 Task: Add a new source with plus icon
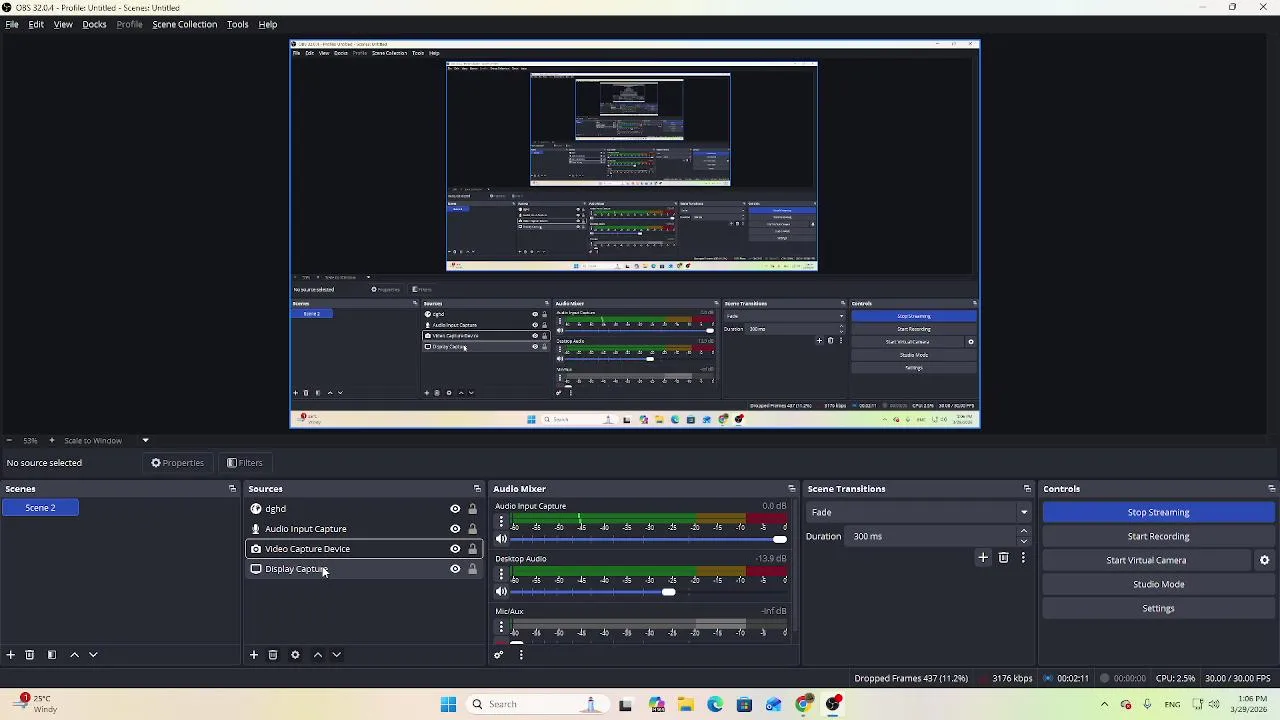pyautogui.click(x=254, y=655)
